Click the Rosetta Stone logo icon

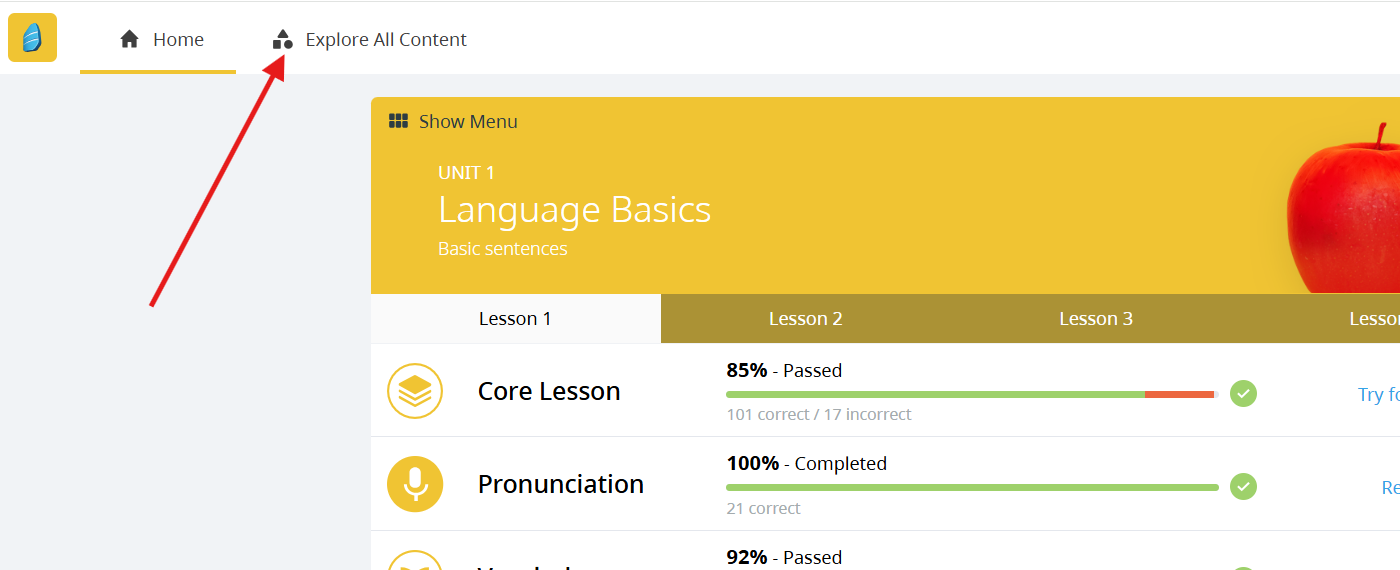[x=32, y=38]
